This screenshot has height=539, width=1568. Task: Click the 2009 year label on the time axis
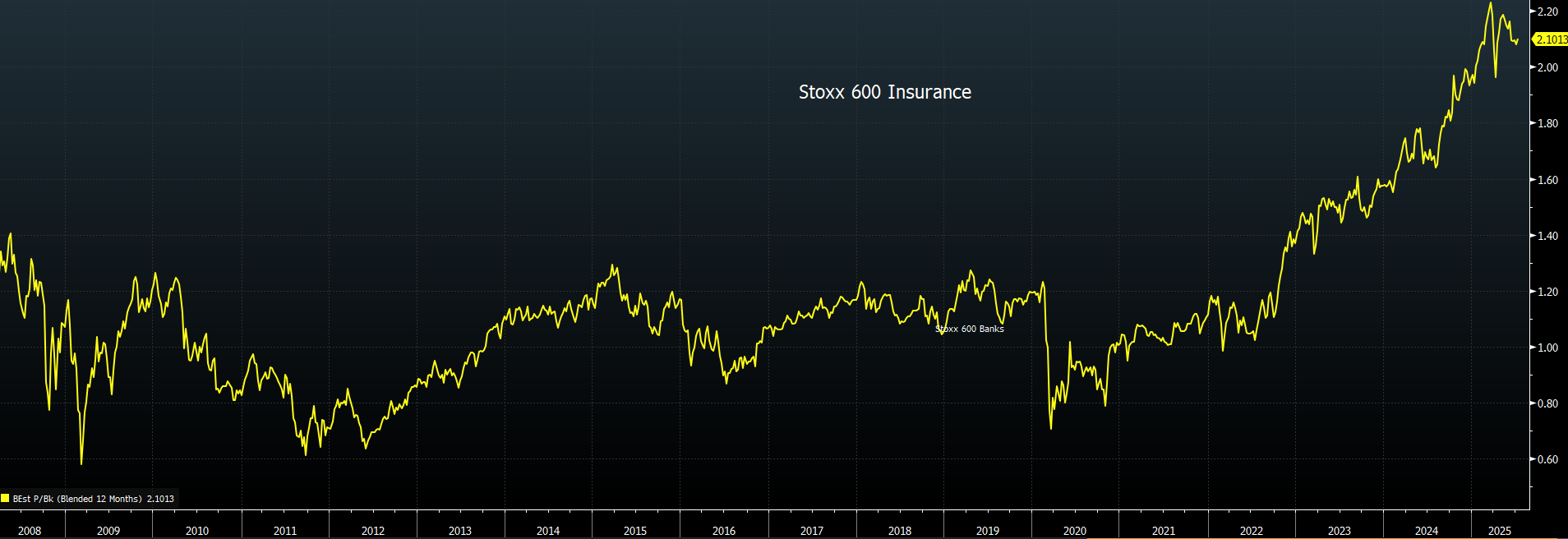(x=108, y=531)
